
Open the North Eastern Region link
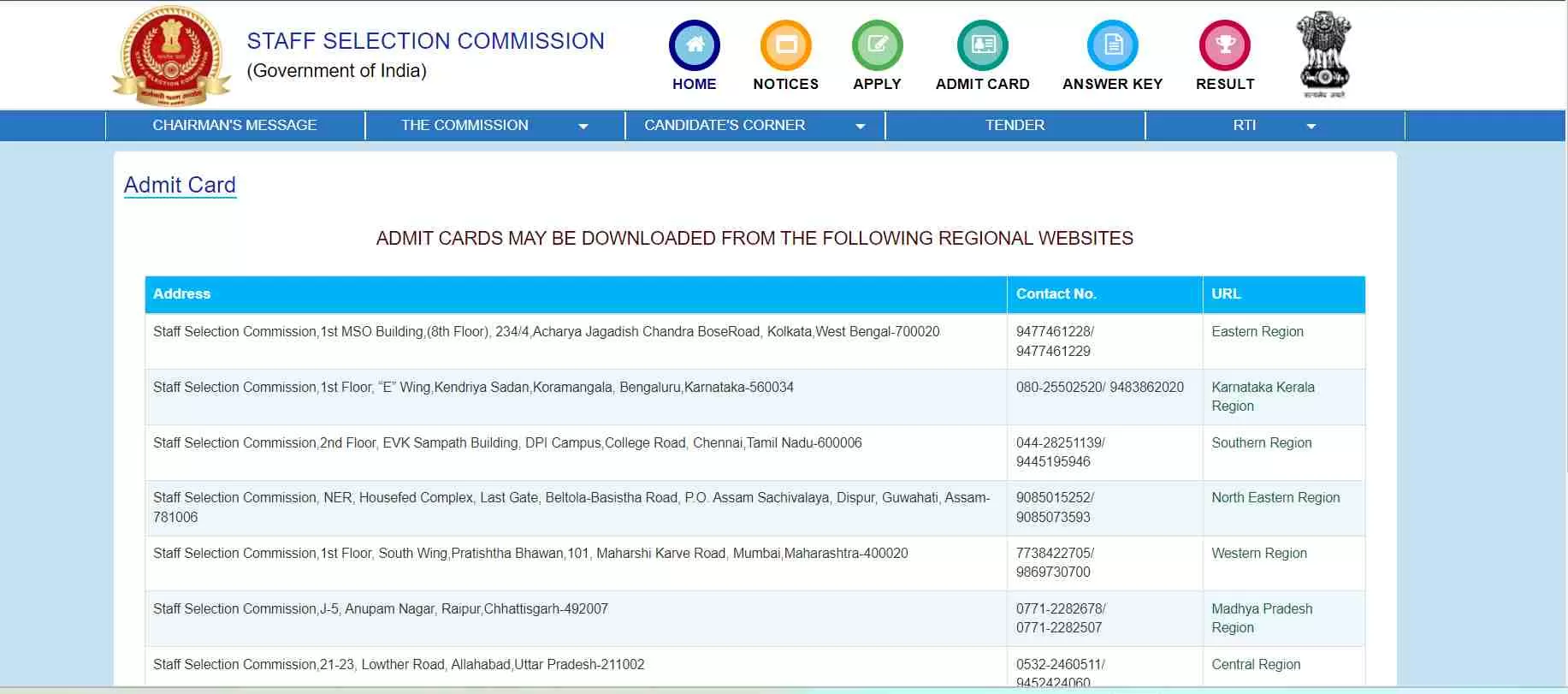click(x=1275, y=497)
